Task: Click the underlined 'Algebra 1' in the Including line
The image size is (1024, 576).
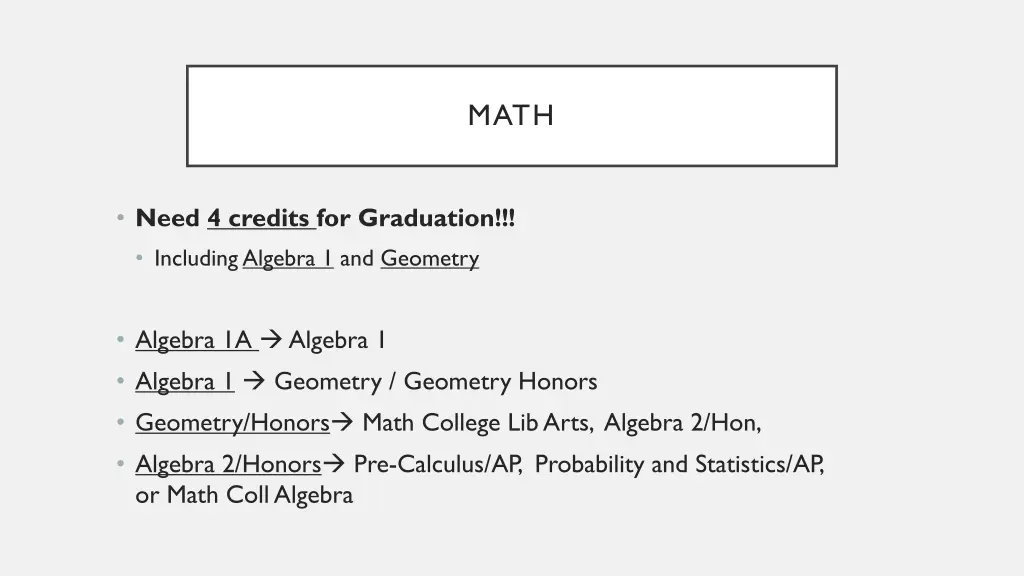Action: (x=288, y=259)
